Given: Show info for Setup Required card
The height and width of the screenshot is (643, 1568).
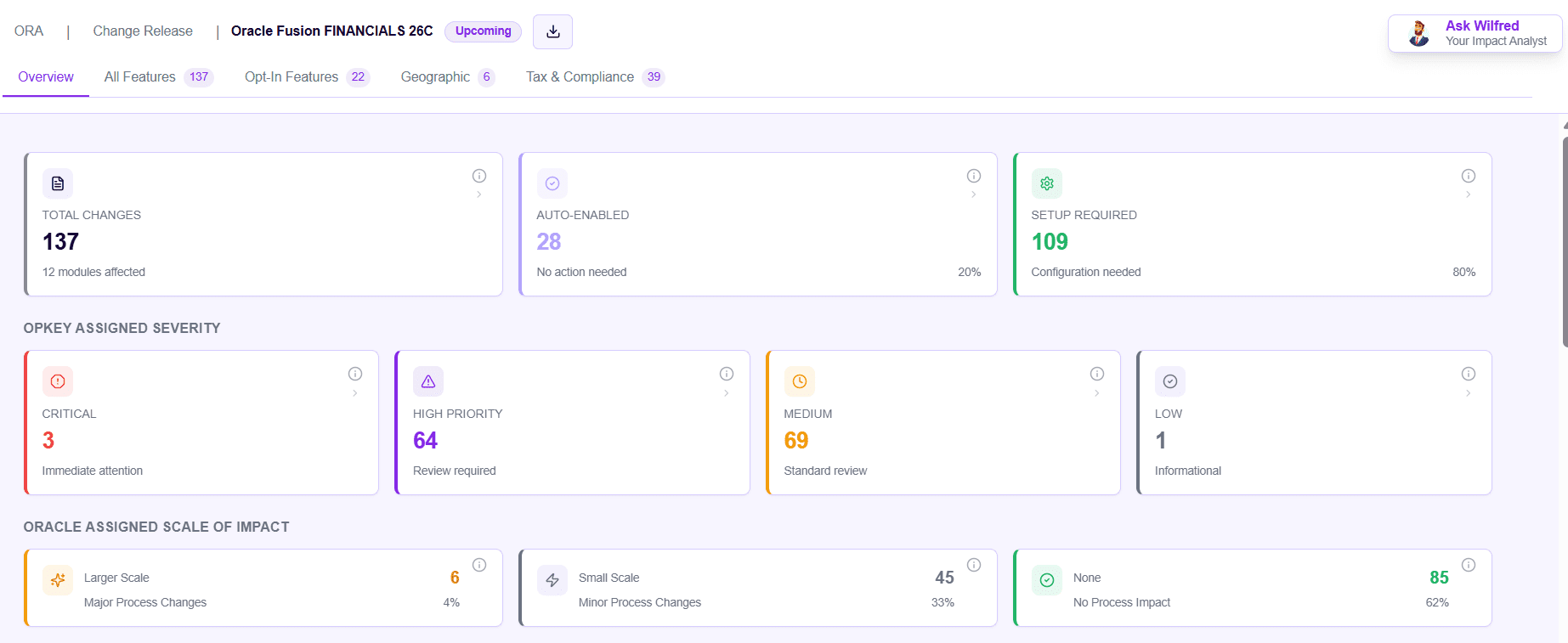Looking at the screenshot, I should pyautogui.click(x=1469, y=176).
